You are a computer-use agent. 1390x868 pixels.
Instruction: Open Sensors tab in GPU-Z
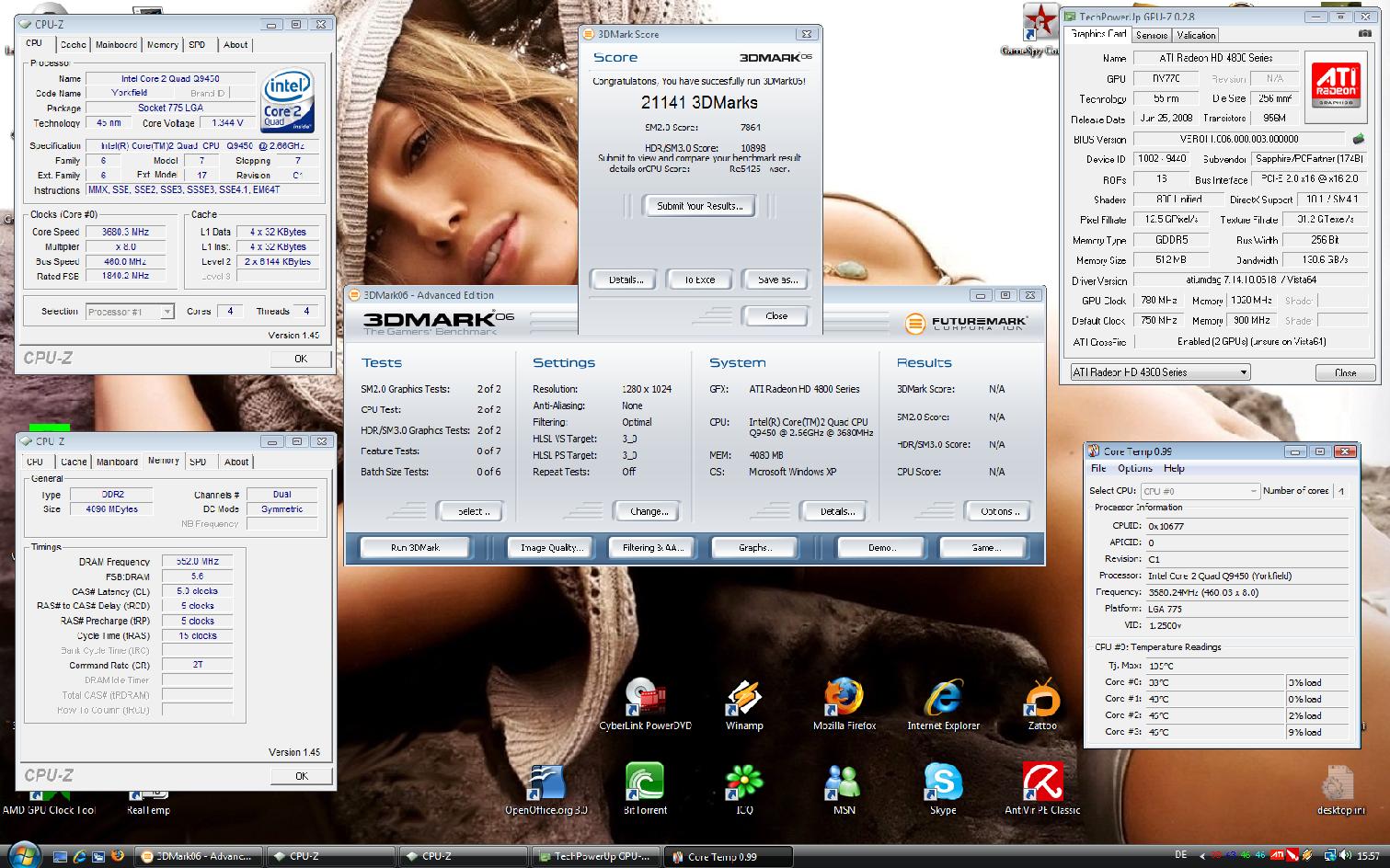pyautogui.click(x=1151, y=35)
